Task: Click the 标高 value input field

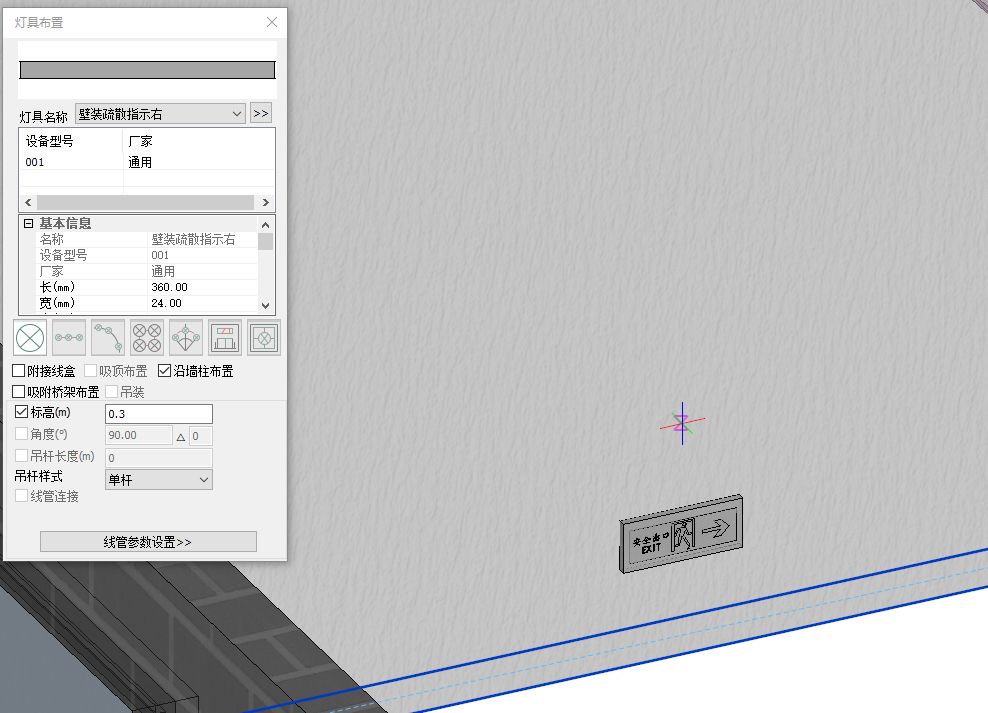Action: point(158,414)
